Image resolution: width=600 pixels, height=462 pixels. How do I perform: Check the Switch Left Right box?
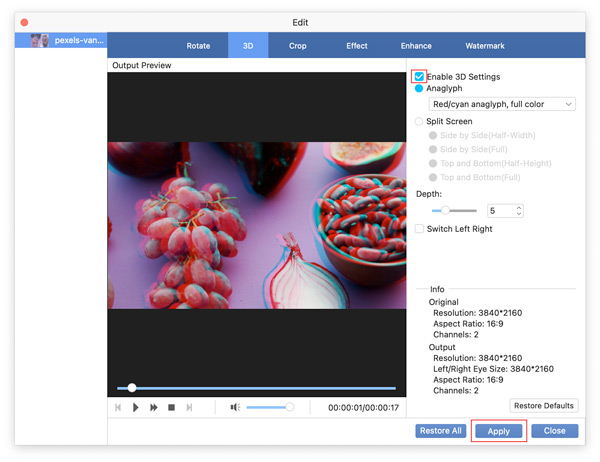420,229
